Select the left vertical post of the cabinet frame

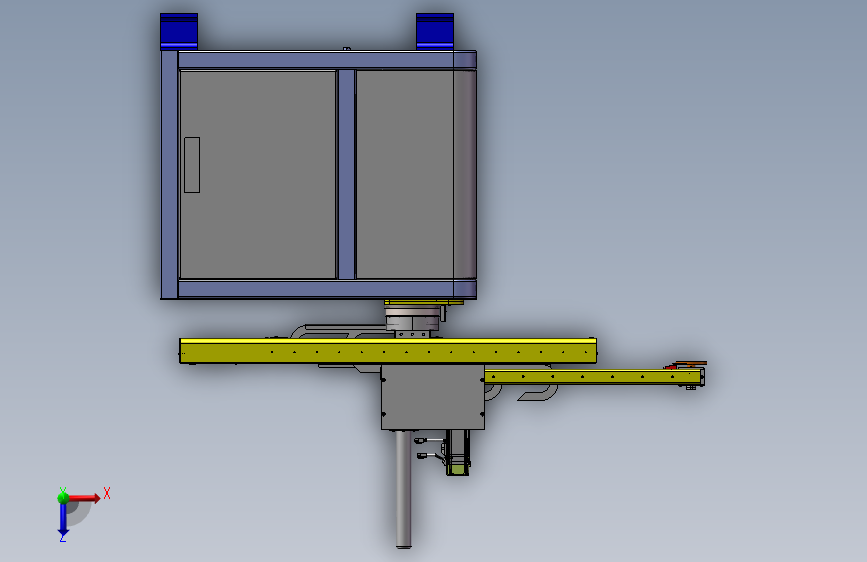point(169,175)
